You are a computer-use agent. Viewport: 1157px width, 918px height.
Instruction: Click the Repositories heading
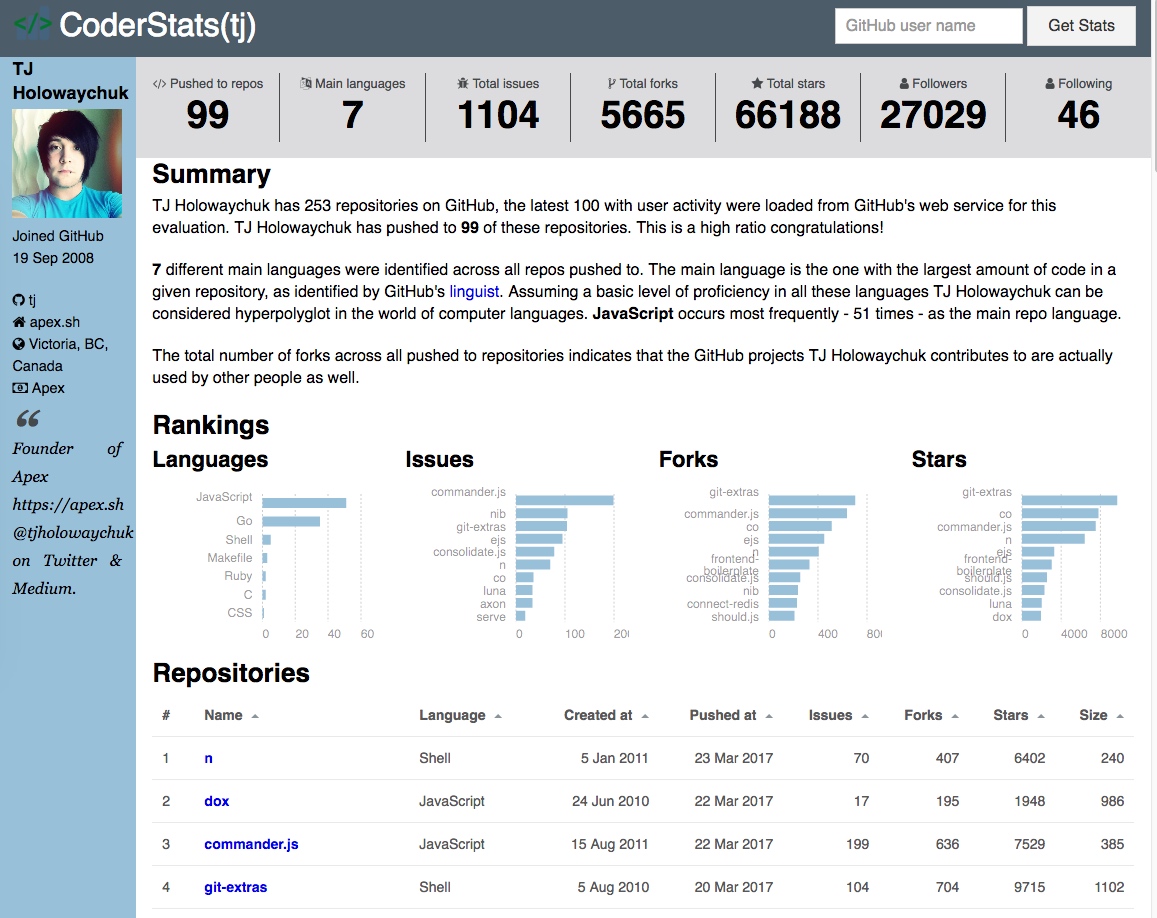(x=231, y=673)
